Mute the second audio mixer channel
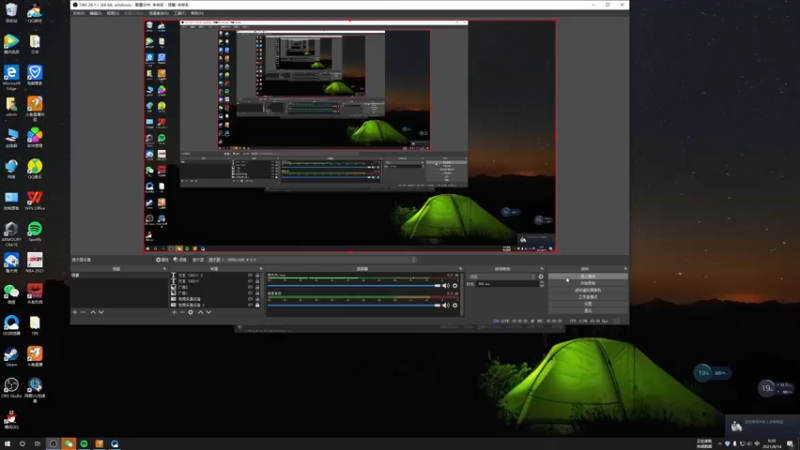The height and width of the screenshot is (450, 800). coord(445,306)
